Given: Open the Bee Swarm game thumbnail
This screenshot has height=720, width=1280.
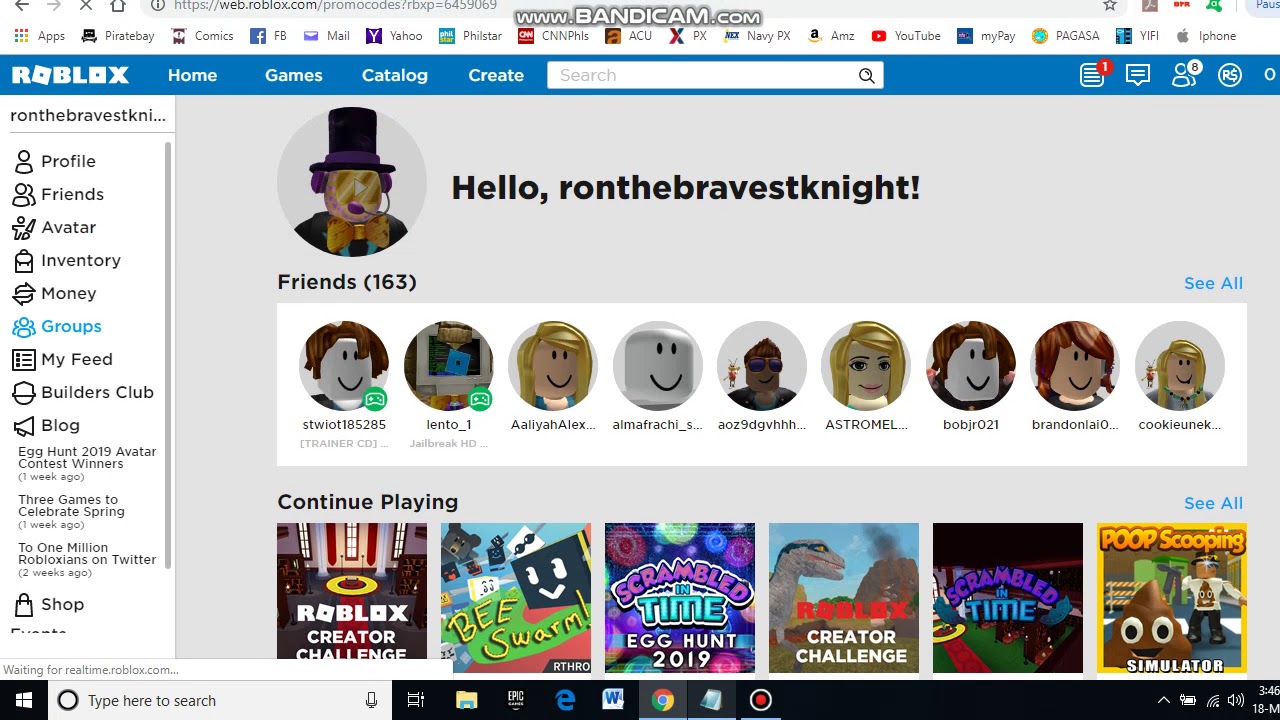Looking at the screenshot, I should click(x=516, y=598).
